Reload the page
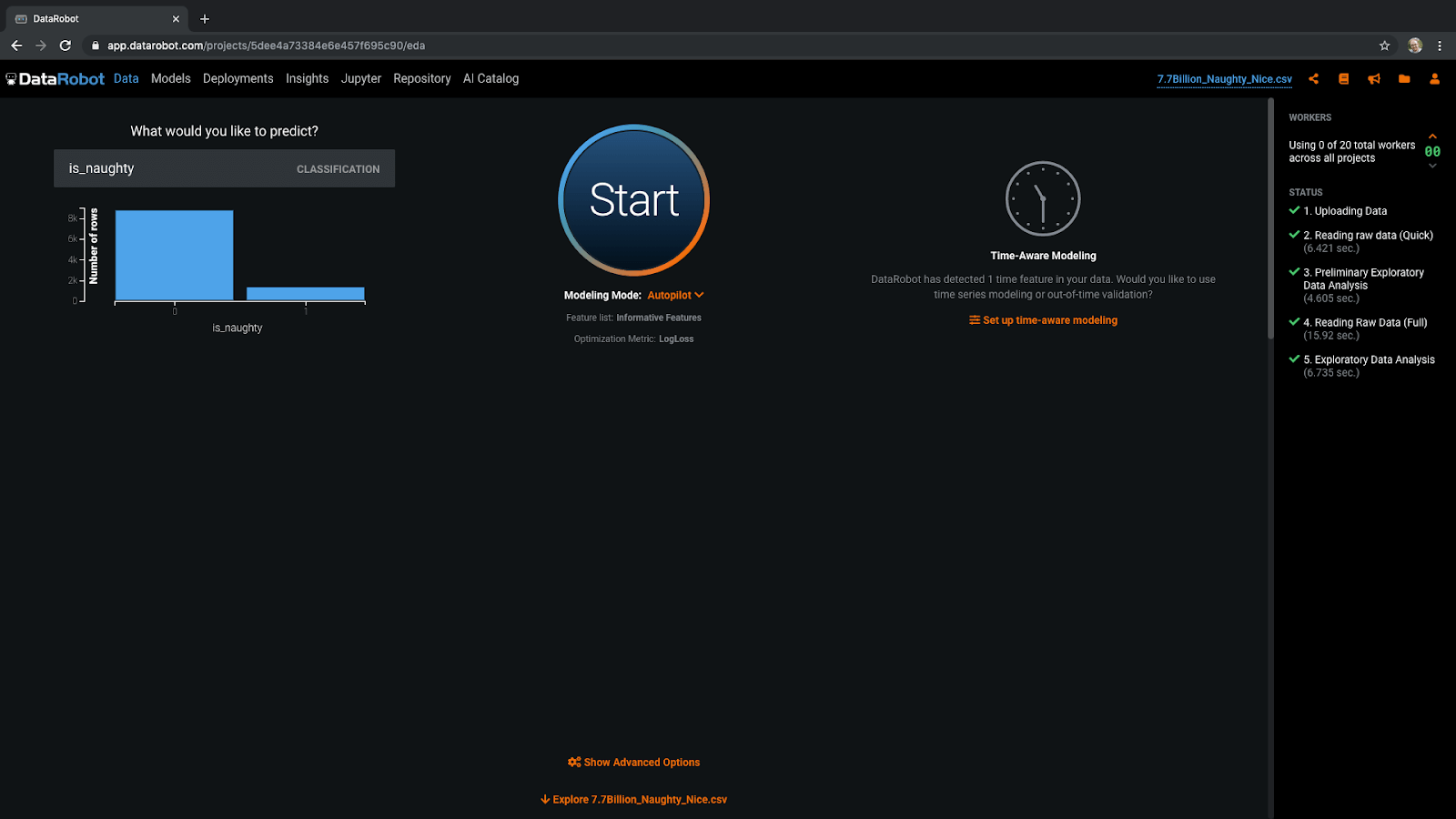 pyautogui.click(x=66, y=45)
